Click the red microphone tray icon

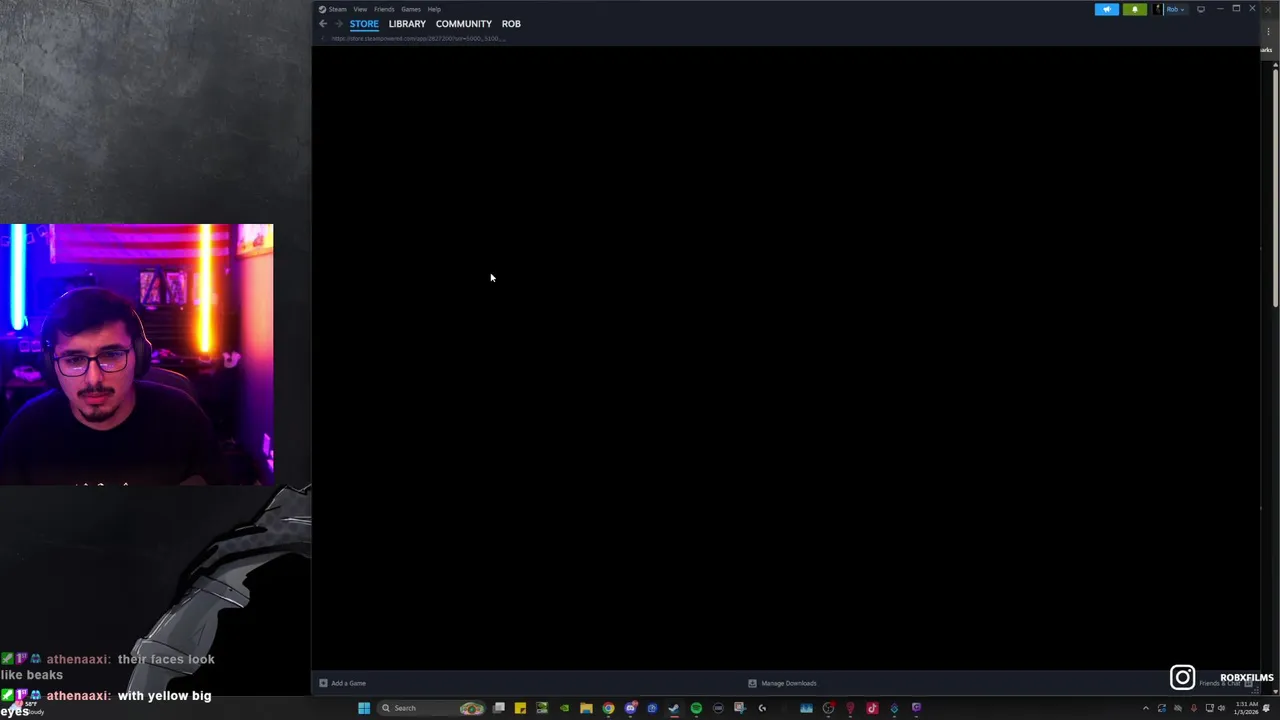tap(1194, 708)
